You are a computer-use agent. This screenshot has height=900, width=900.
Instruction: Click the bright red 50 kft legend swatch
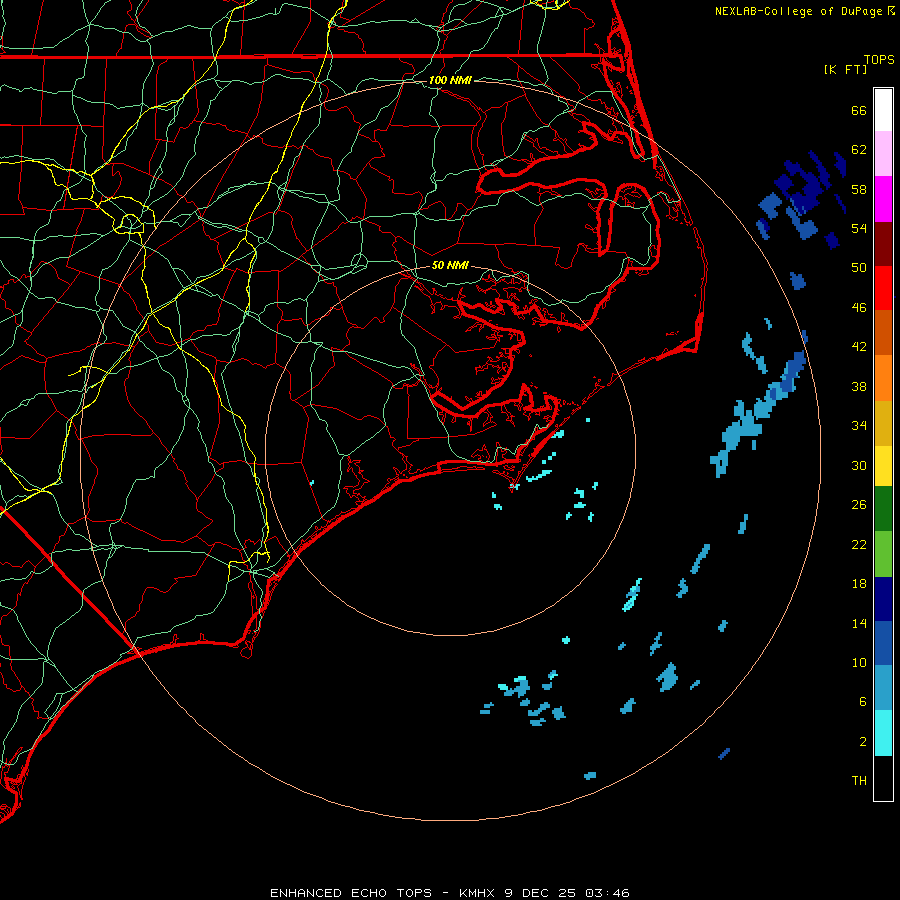883,288
